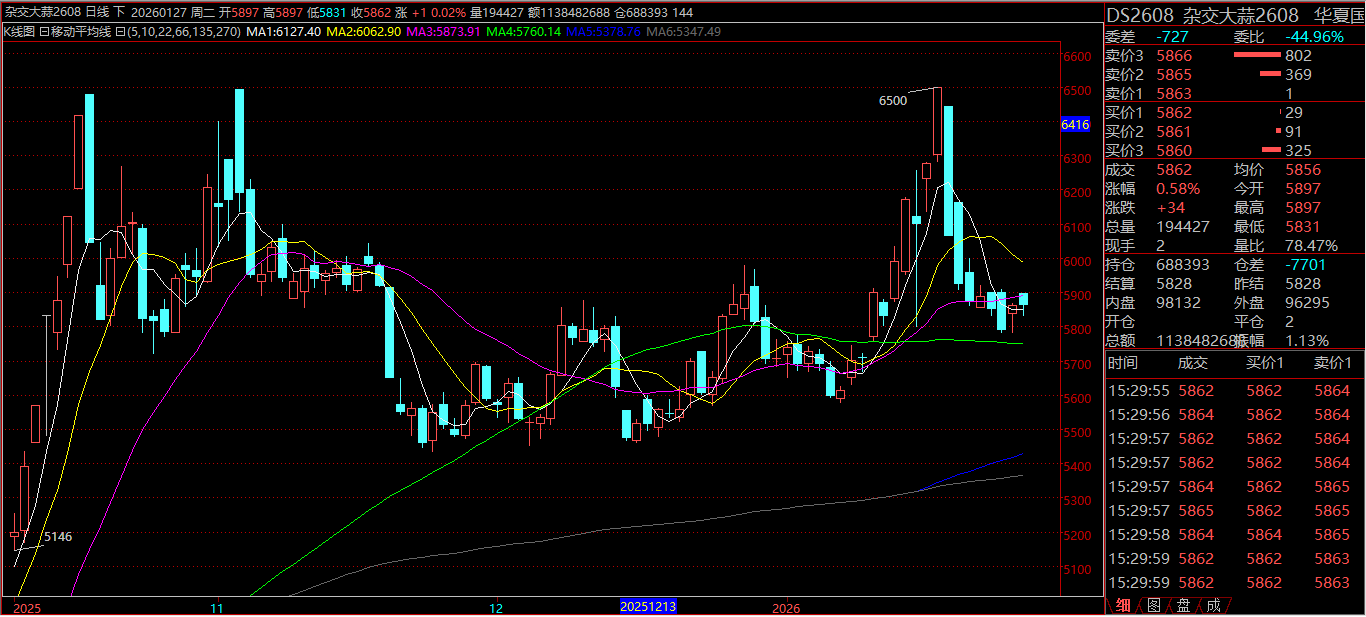1366x617 pixels.
Task: Click the MA1:6127.40 legend label
Action: click(284, 32)
